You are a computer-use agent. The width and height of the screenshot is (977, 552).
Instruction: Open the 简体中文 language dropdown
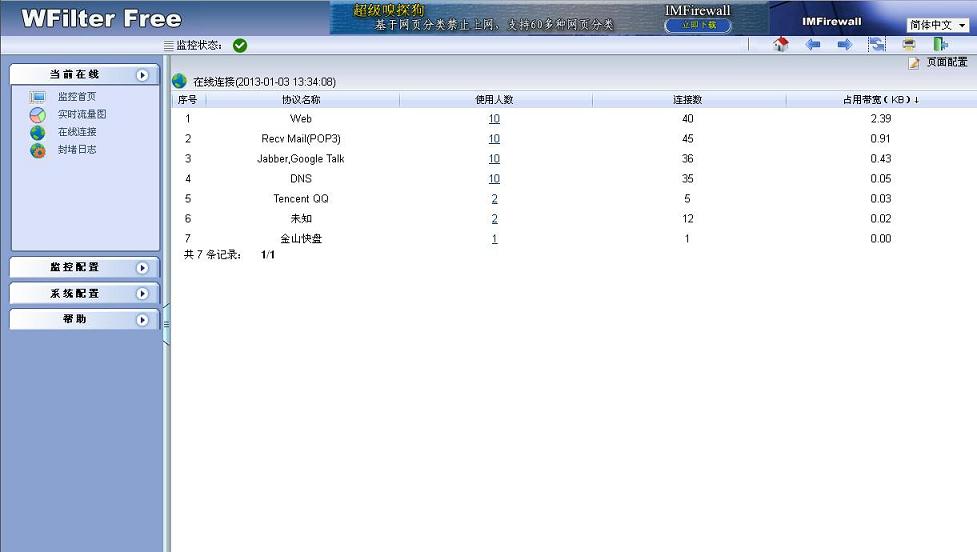point(938,25)
